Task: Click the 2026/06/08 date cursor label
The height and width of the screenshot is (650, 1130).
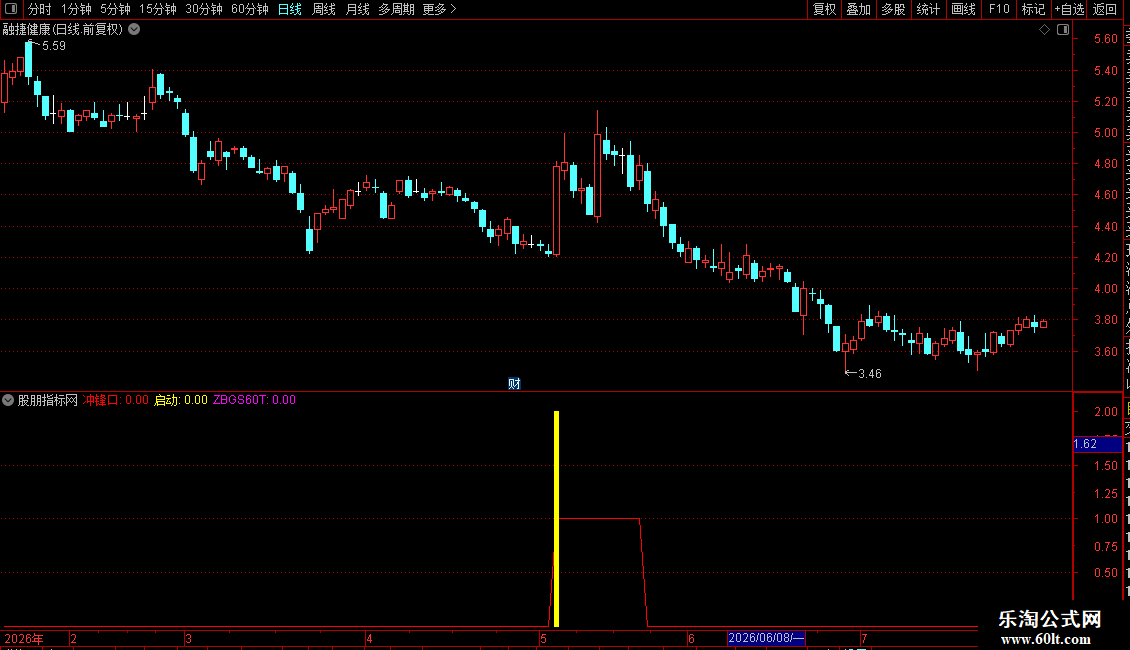Action: (765, 638)
